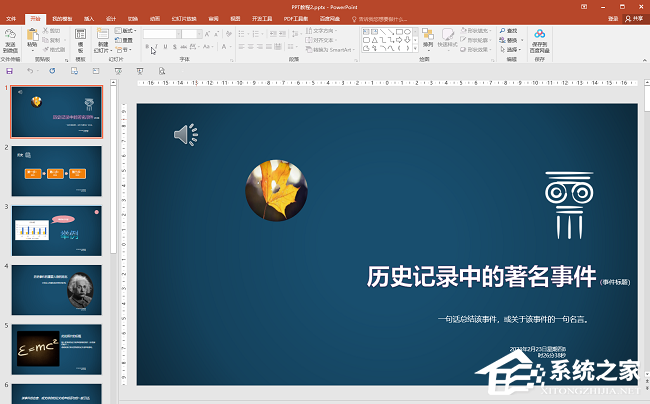Click the speaker audio icon on the slide

[x=185, y=135]
